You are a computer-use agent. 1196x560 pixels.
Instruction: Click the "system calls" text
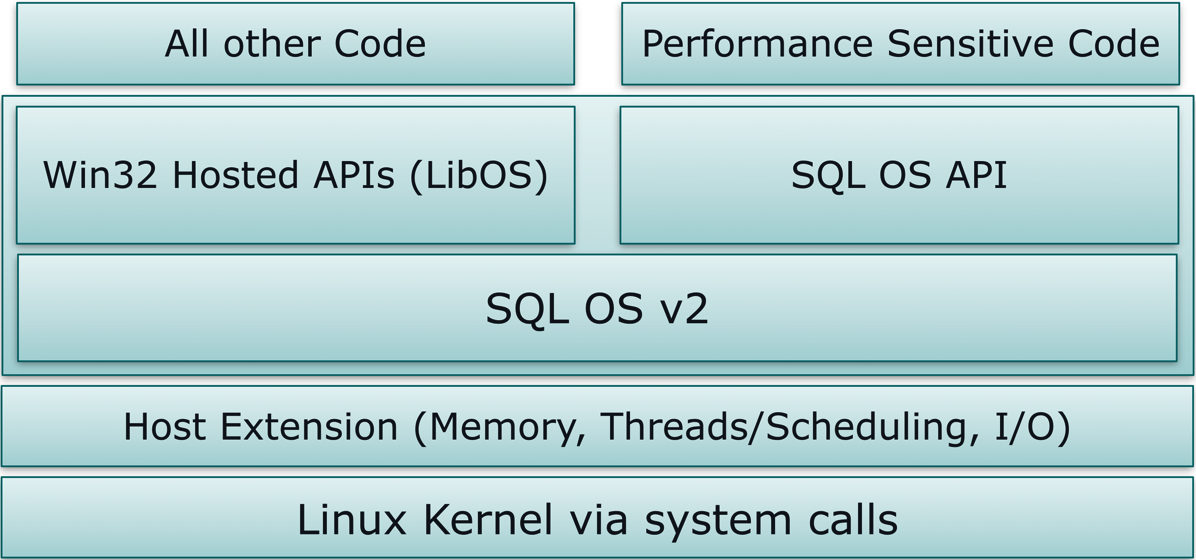770,519
